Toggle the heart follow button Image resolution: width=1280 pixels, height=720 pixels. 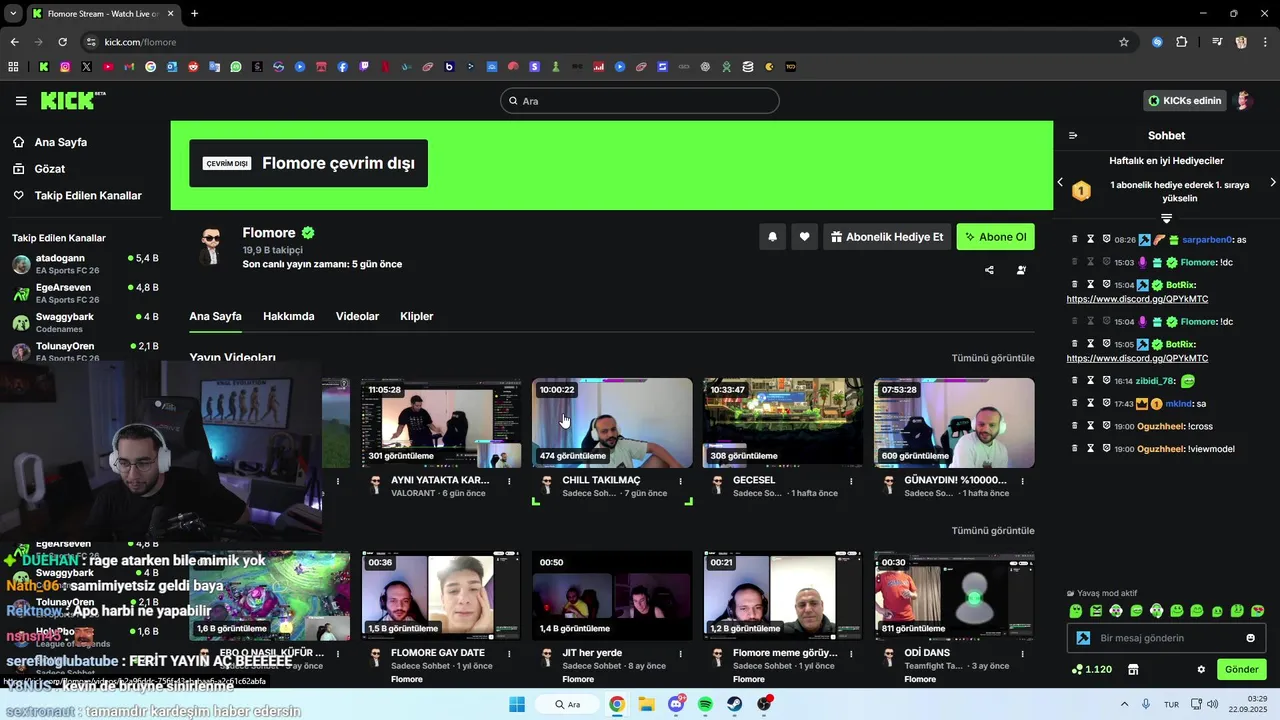804,237
